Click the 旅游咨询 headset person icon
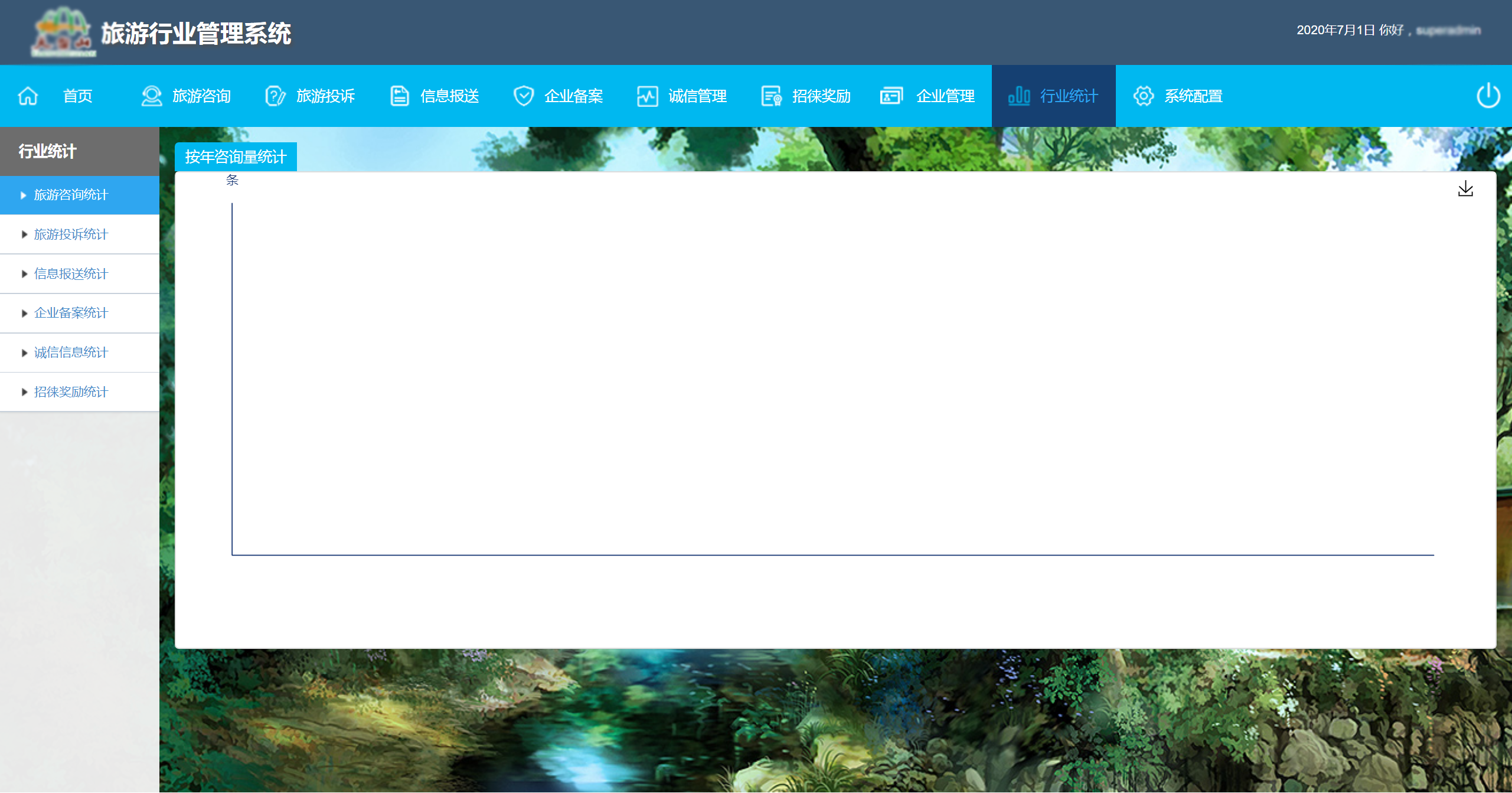The width and height of the screenshot is (1512, 793). (152, 96)
